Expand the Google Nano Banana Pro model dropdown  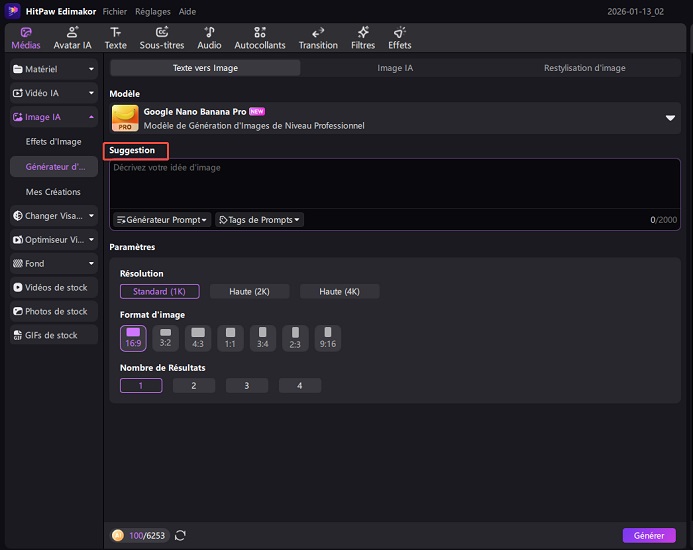670,118
